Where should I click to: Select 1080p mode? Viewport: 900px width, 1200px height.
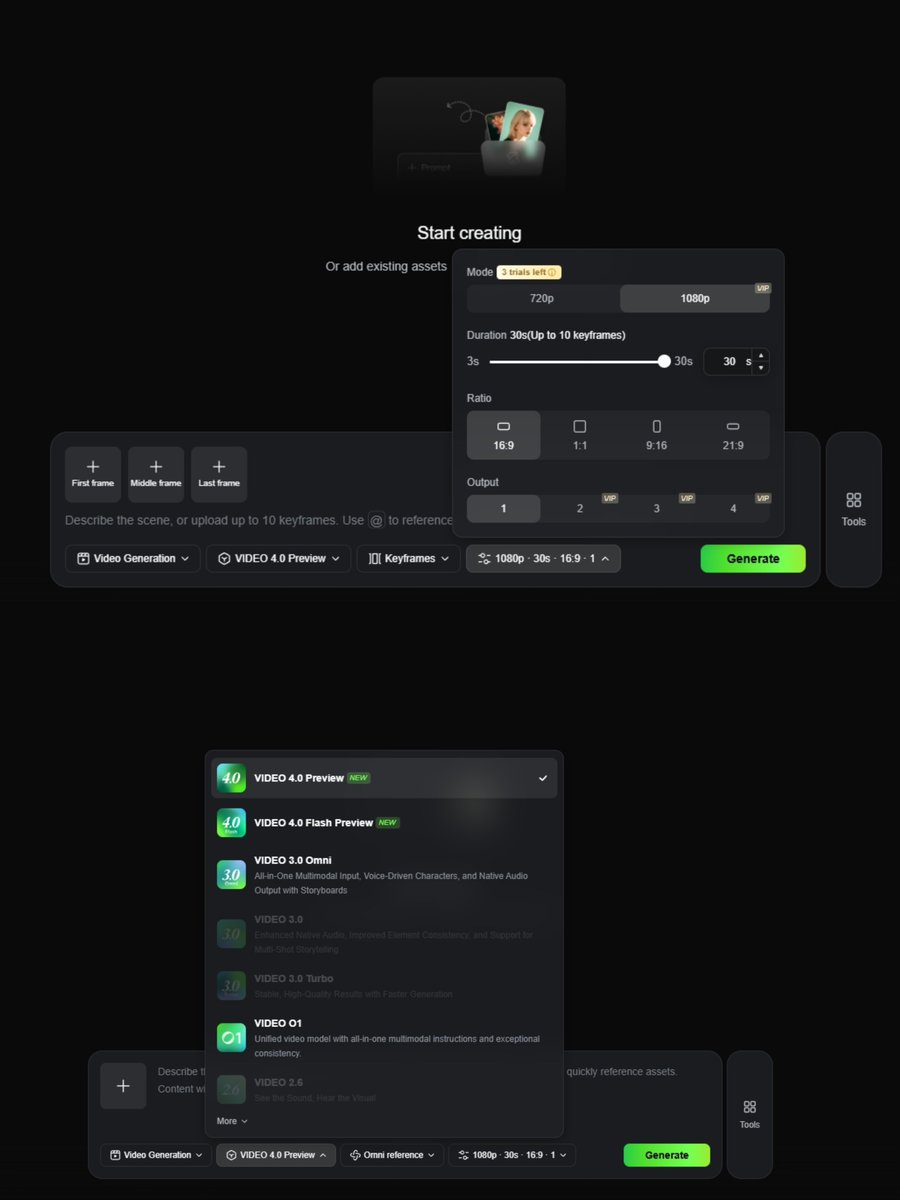pos(695,299)
